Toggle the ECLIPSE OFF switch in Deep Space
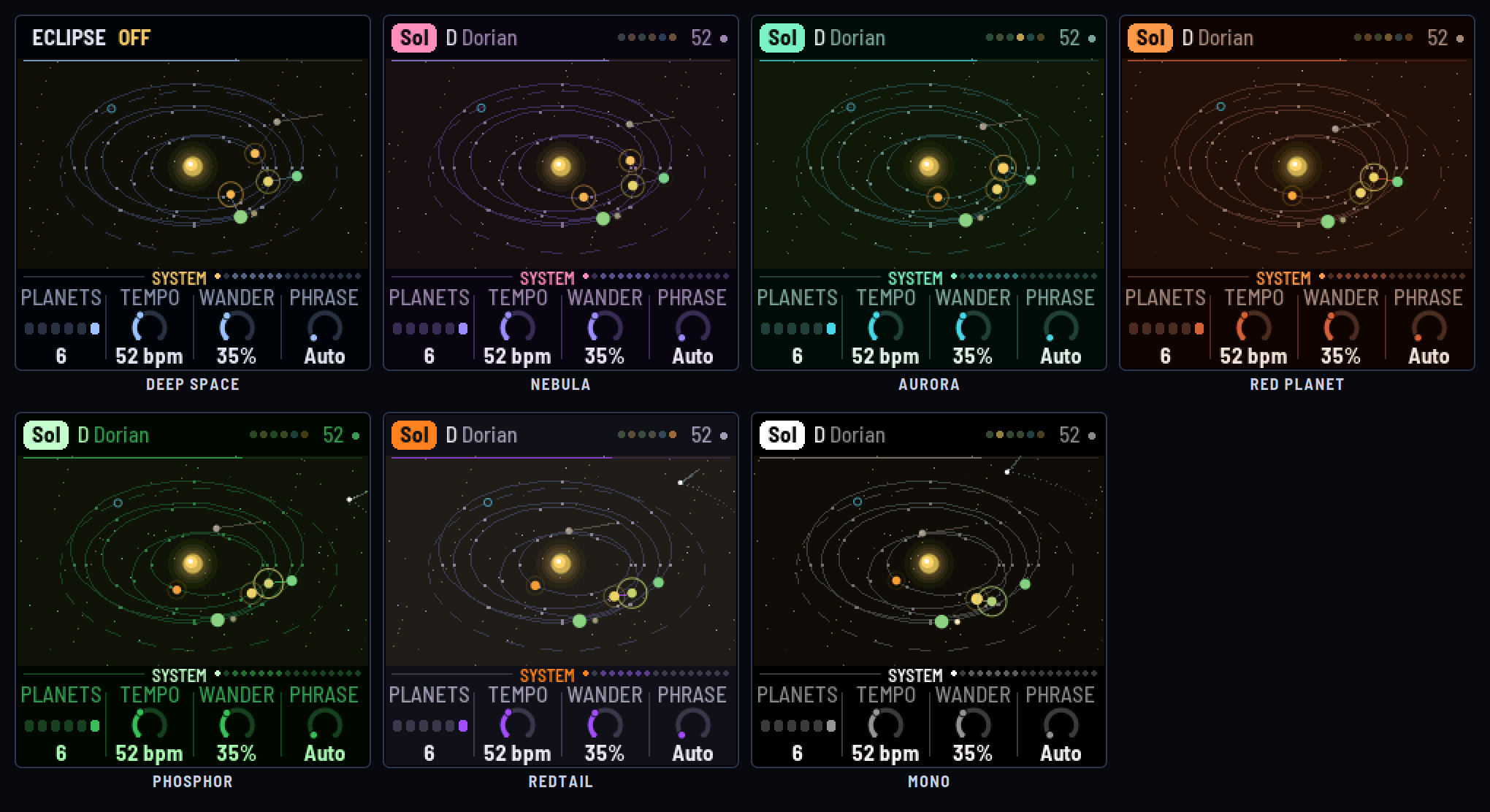Image resolution: width=1490 pixels, height=812 pixels. coord(91,37)
